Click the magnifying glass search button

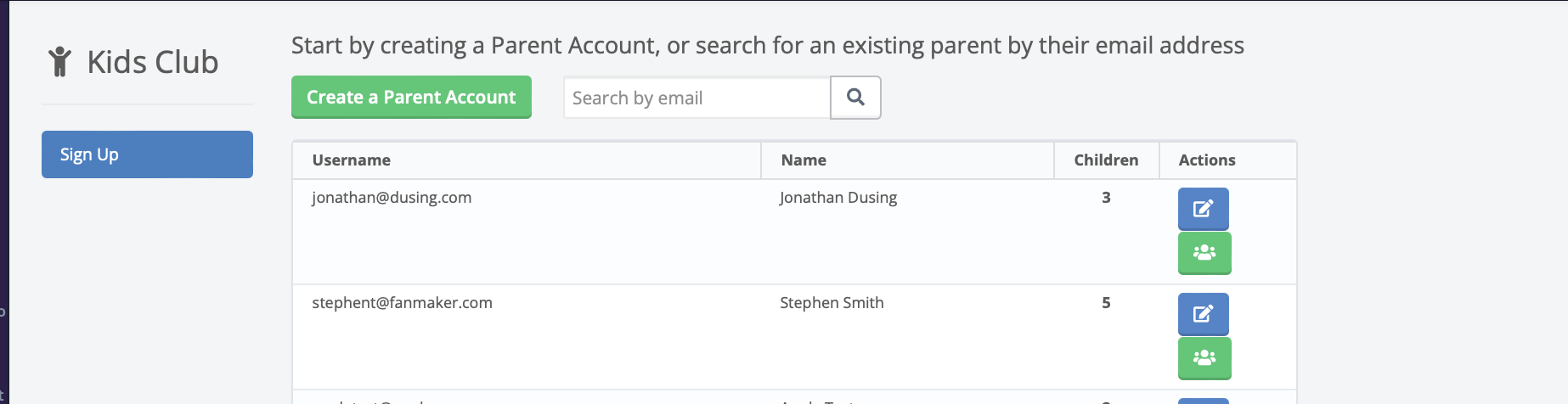coord(855,98)
